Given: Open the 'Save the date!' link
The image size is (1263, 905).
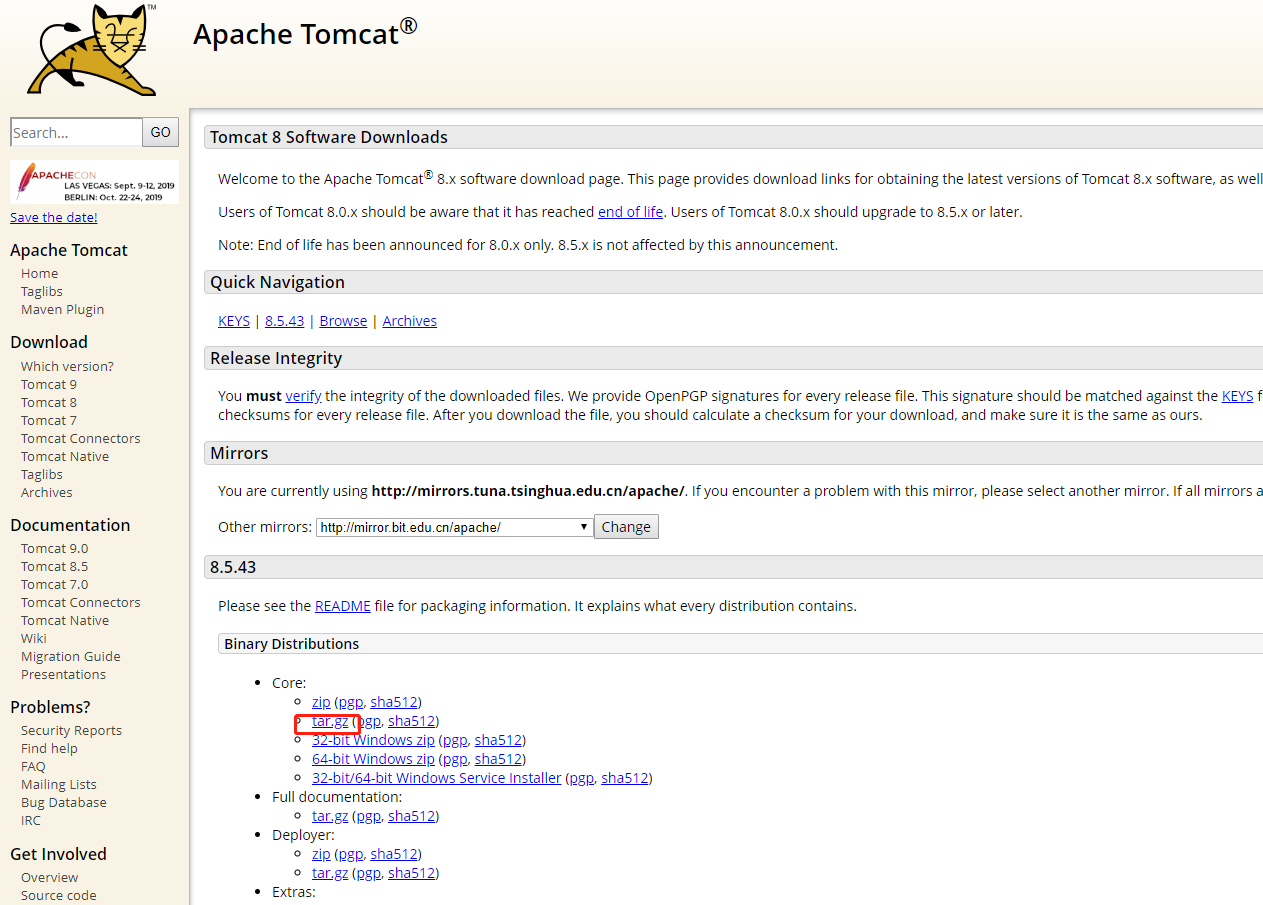Looking at the screenshot, I should coord(54,217).
